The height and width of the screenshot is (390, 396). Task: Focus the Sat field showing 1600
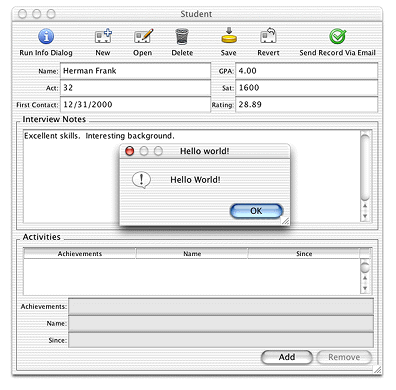click(306, 88)
